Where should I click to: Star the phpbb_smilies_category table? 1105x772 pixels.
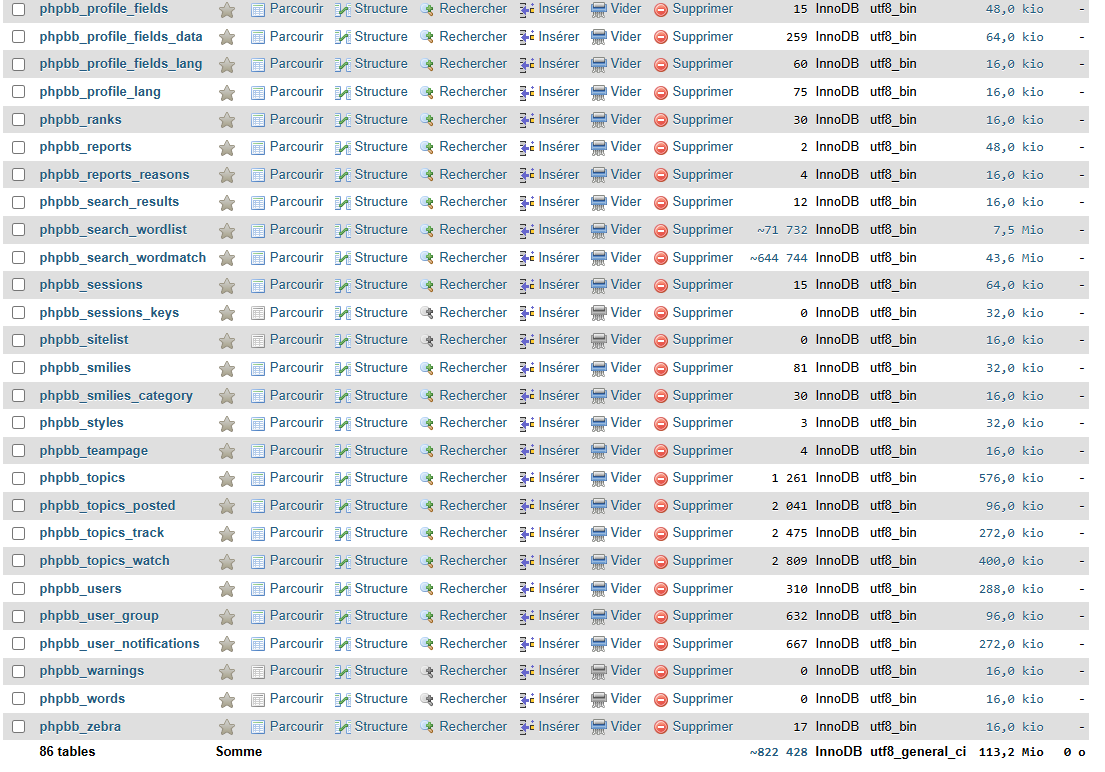click(x=227, y=396)
